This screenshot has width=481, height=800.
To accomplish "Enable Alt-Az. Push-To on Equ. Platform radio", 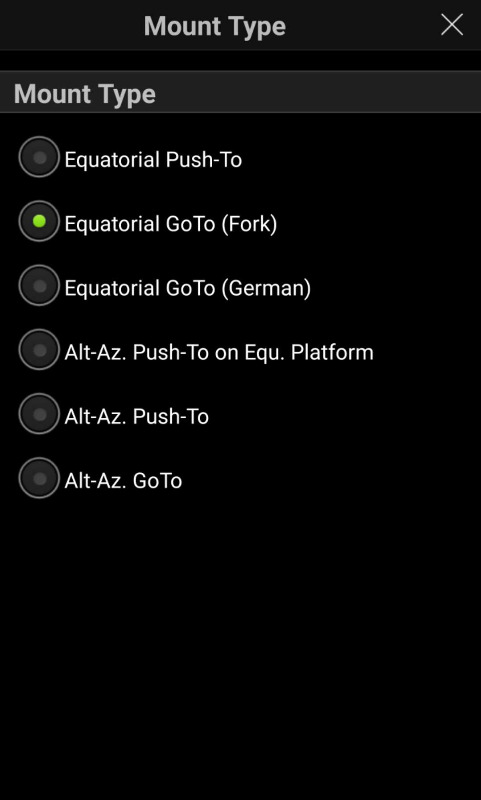I will 39,350.
